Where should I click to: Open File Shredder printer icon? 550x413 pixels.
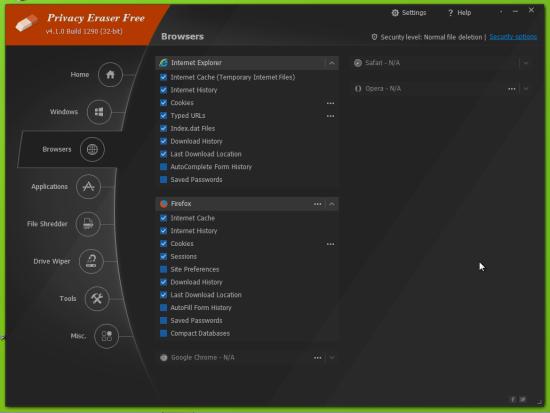pyautogui.click(x=88, y=224)
